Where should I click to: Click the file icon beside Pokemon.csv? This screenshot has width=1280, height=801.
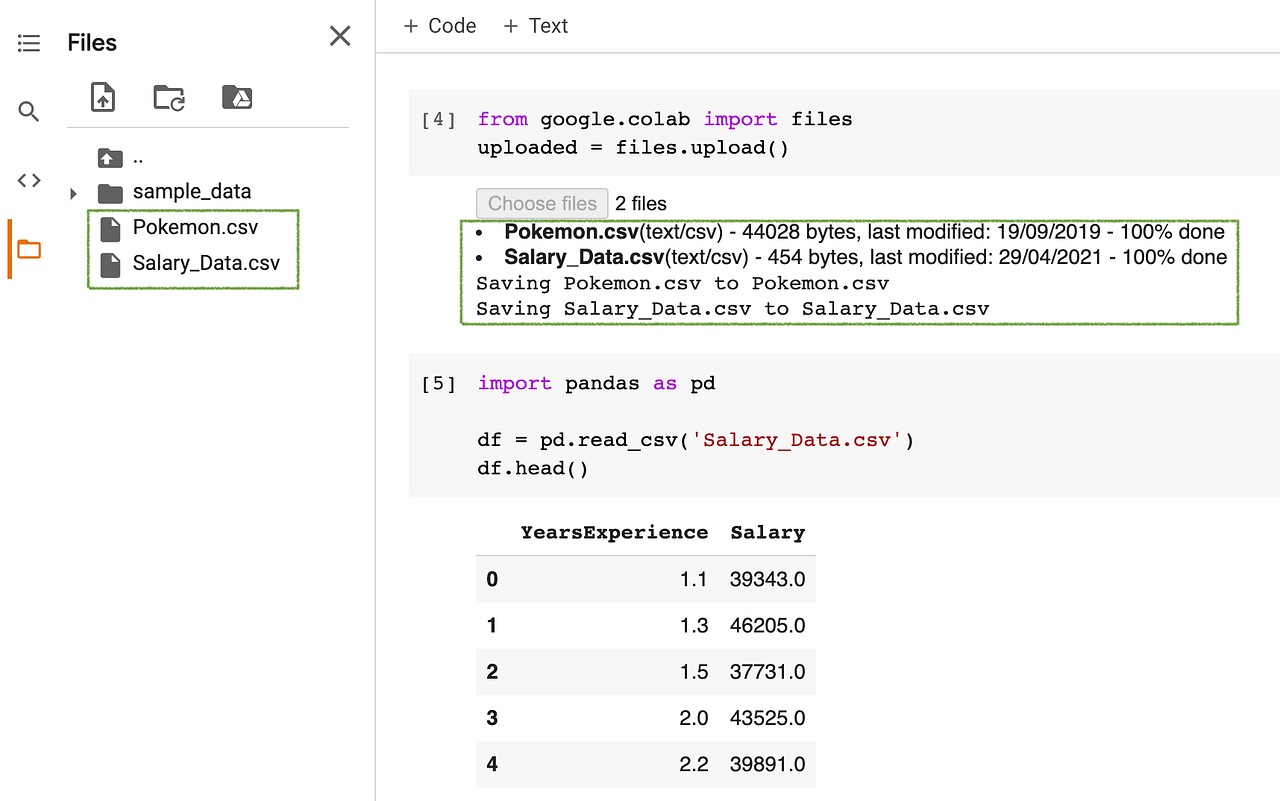(110, 227)
